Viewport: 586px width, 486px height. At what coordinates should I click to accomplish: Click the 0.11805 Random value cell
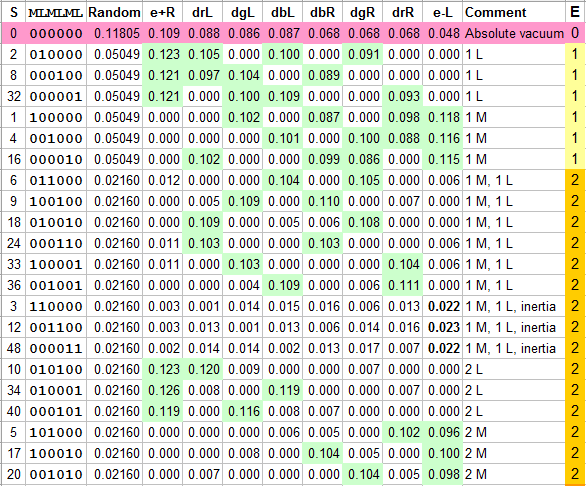pos(114,33)
